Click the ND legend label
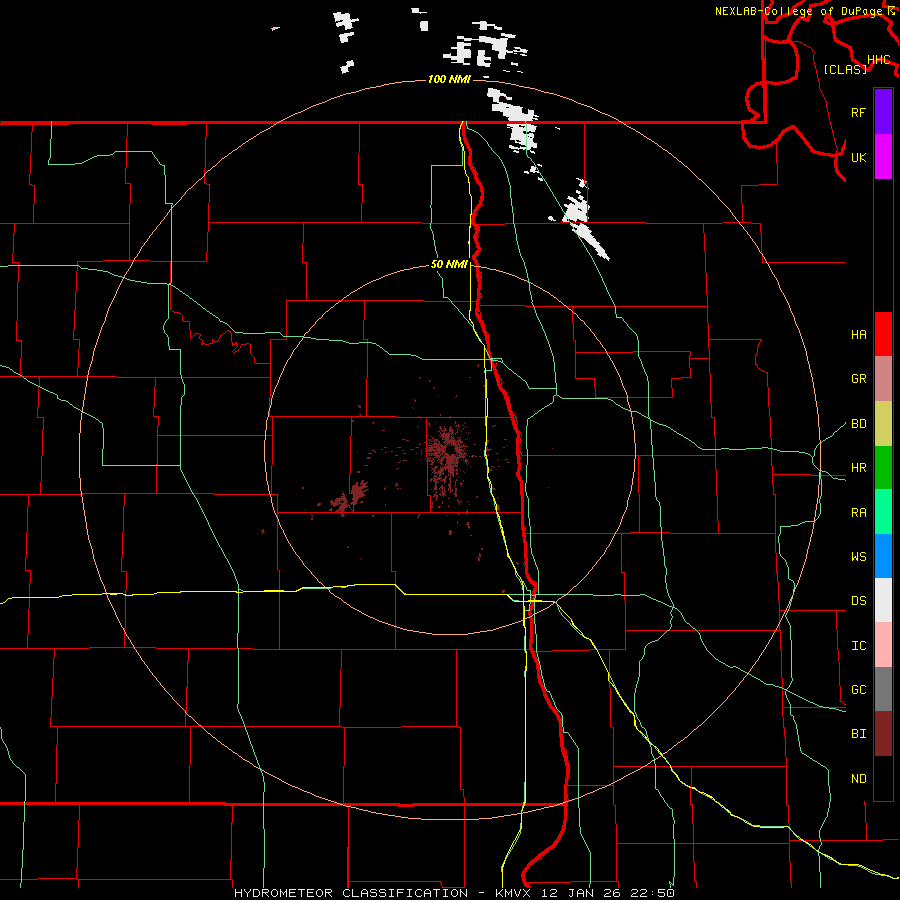900x900 pixels. [x=858, y=779]
